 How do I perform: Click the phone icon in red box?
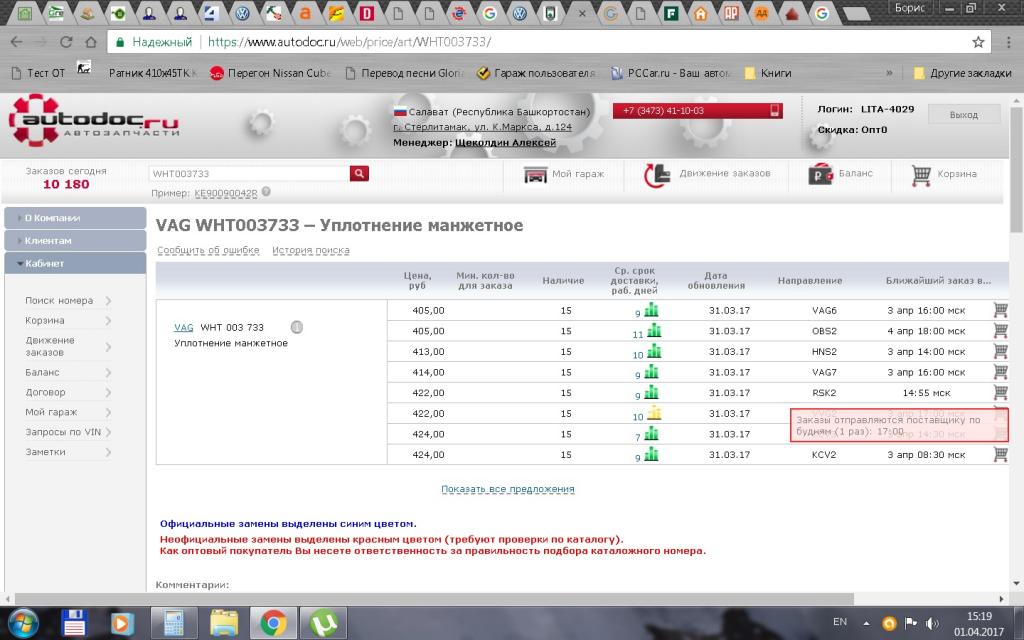[775, 110]
